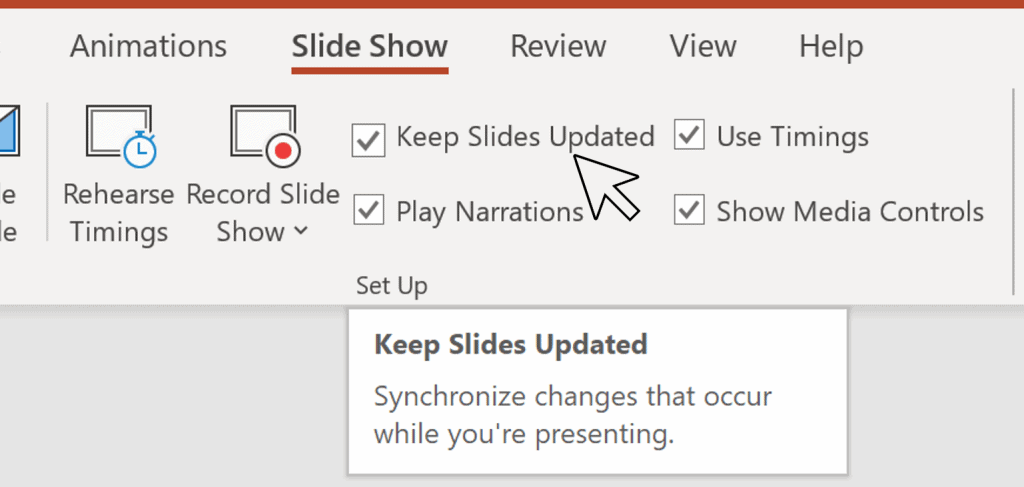Click the Rehearse Timings stopwatch icon
This screenshot has height=487, width=1024.
pos(120,136)
